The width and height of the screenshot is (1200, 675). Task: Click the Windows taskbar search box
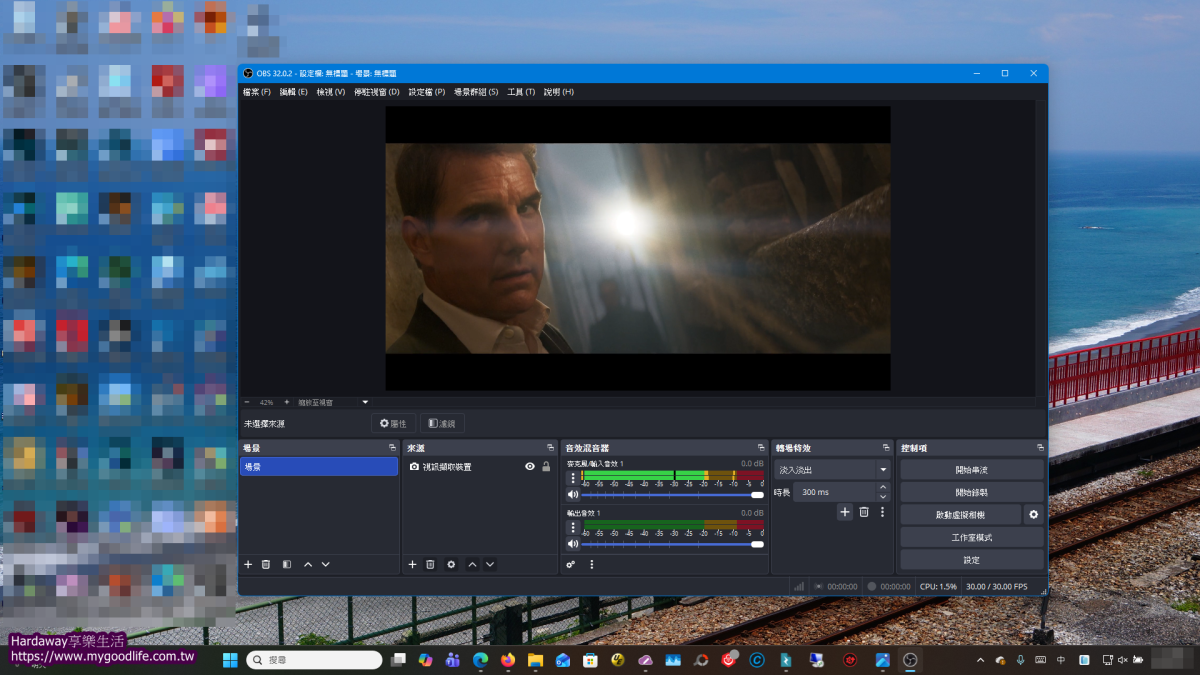point(314,660)
